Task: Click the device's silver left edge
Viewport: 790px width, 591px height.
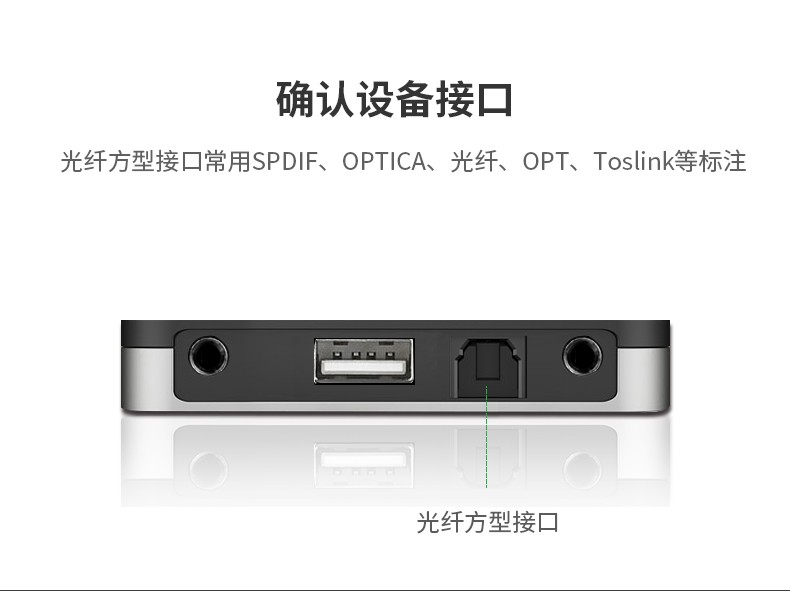Action: (147, 377)
